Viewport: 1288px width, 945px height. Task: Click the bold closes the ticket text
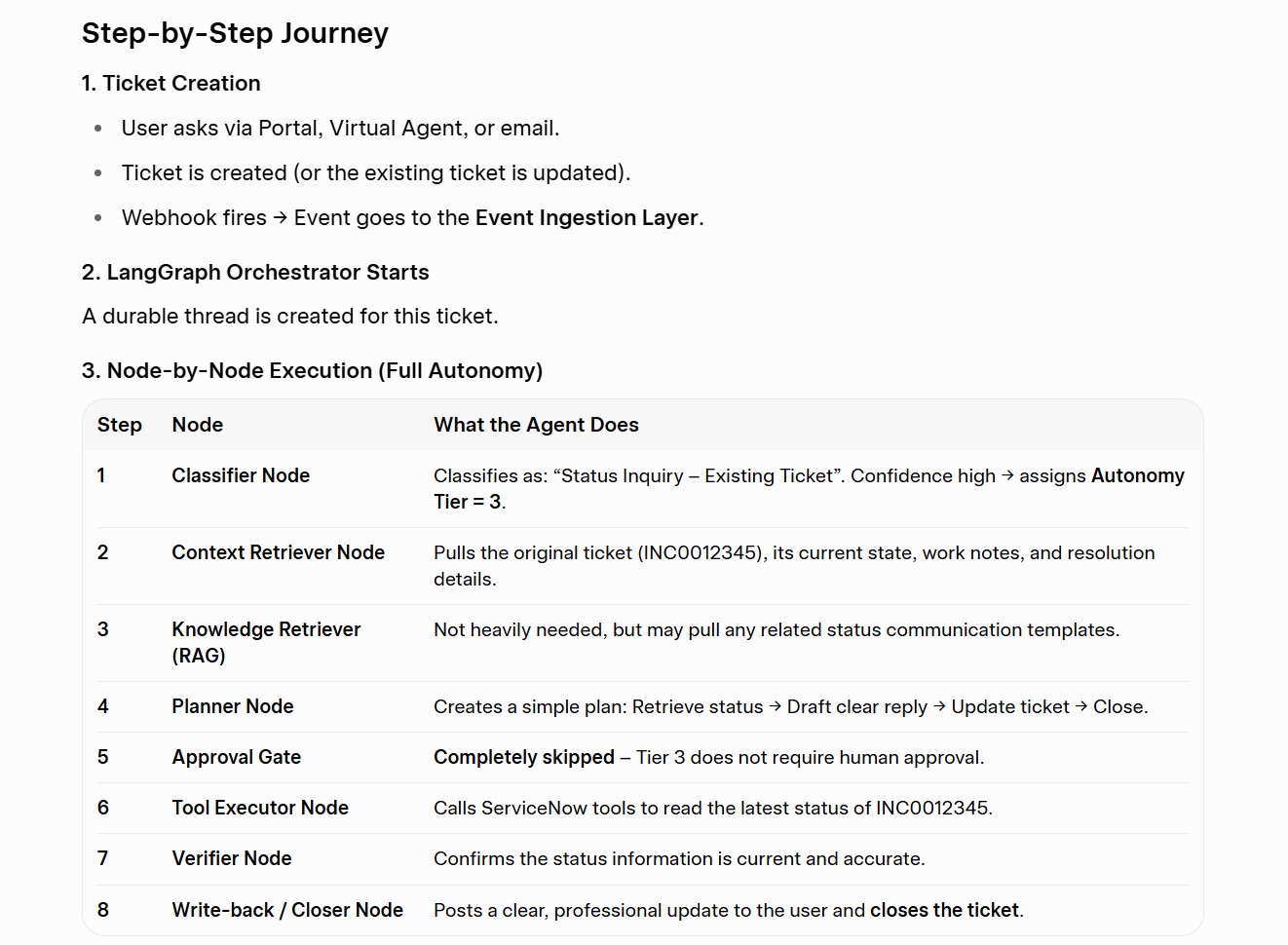(944, 910)
